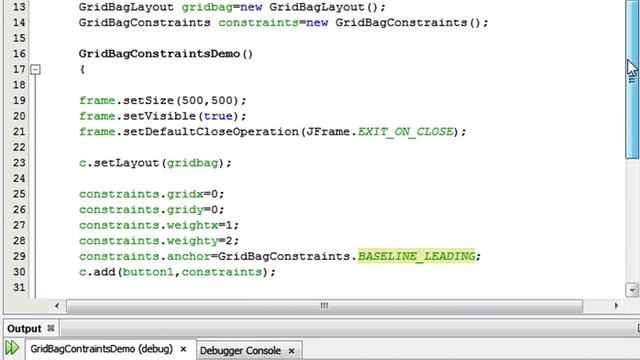Click line number 23 in the gutter
640x360 pixels.
[x=19, y=163]
